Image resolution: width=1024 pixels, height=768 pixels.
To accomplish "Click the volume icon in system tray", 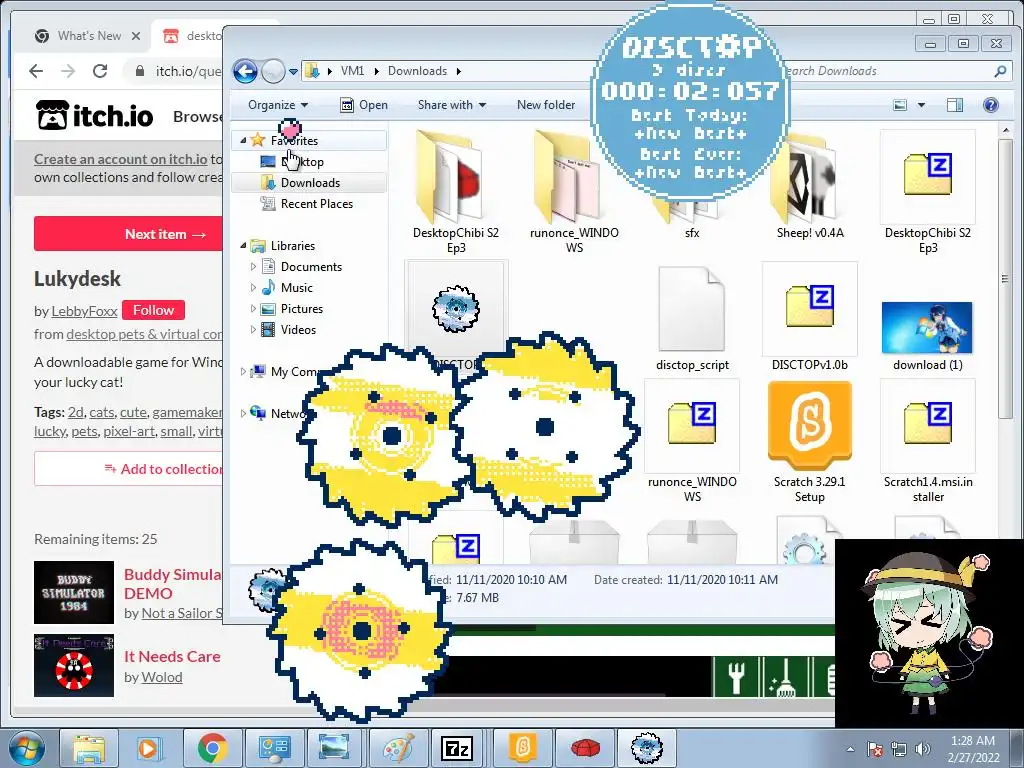I will point(922,749).
